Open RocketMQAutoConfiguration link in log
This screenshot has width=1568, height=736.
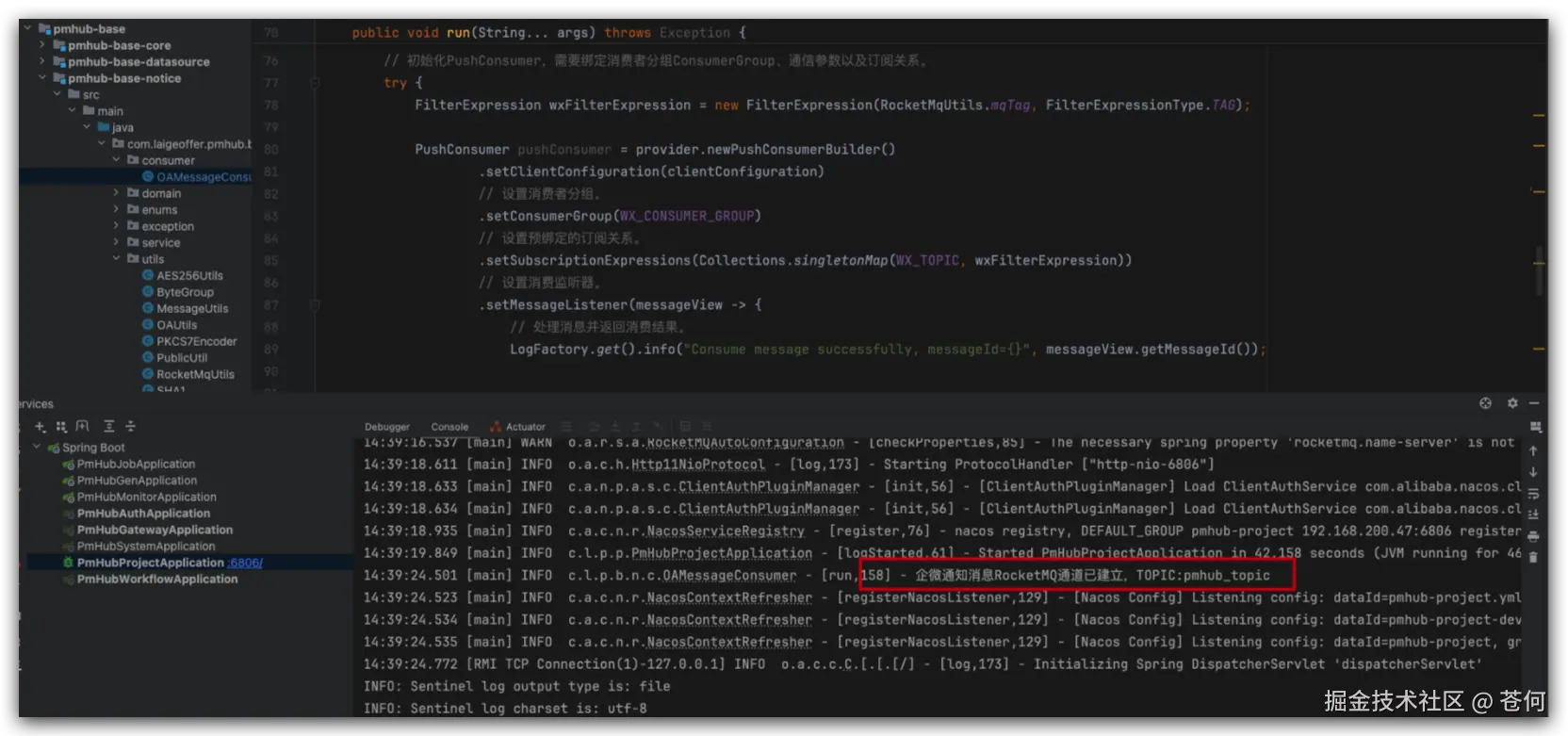[744, 442]
